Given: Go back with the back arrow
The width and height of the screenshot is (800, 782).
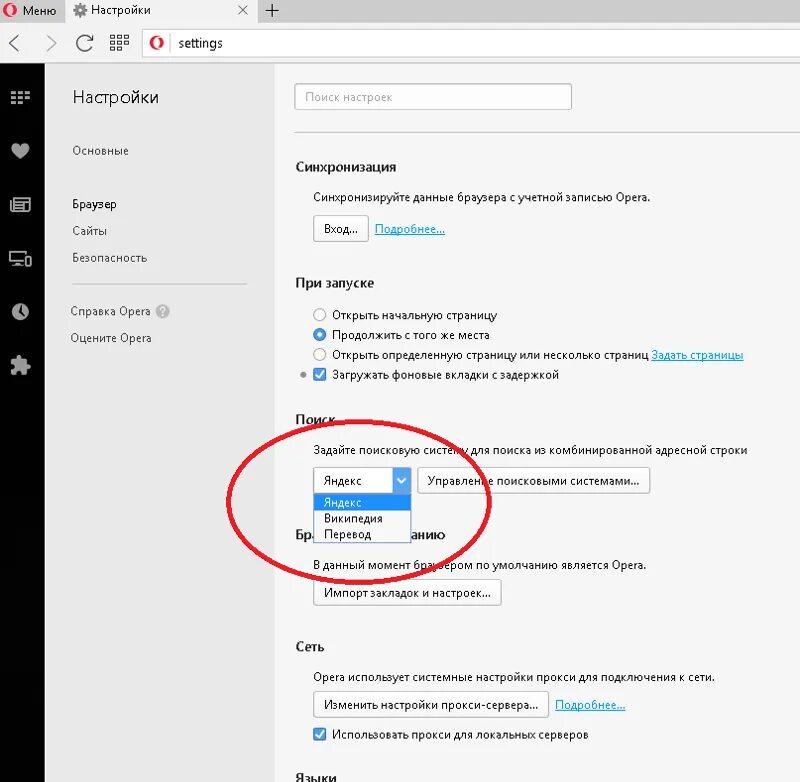Looking at the screenshot, I should click(x=15, y=43).
